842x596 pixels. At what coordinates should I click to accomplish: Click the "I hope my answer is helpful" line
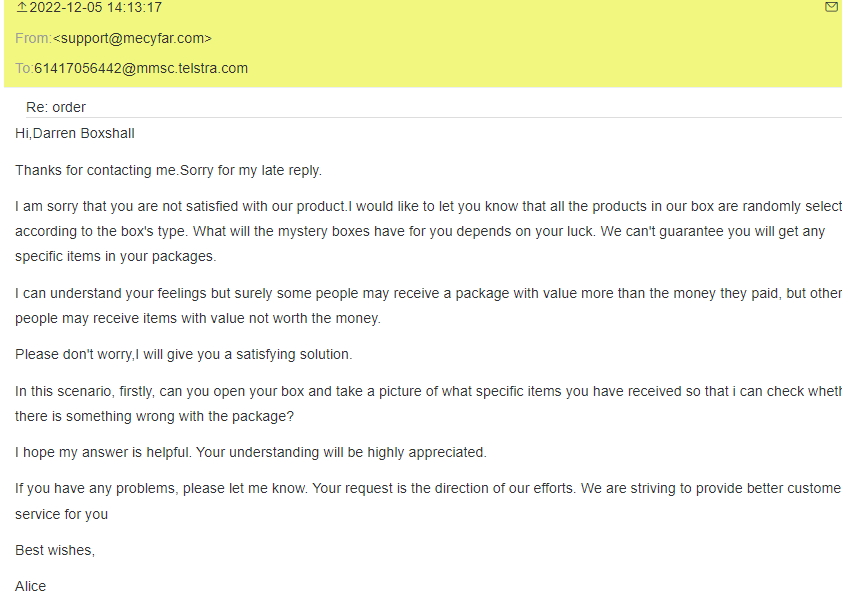pyautogui.click(x=250, y=452)
